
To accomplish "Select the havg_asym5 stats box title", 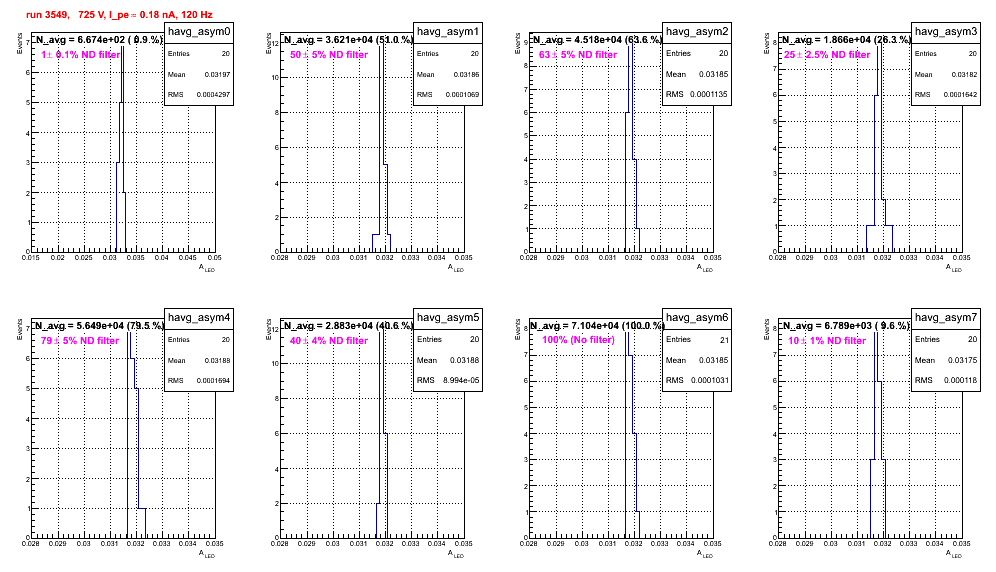I will point(448,318).
